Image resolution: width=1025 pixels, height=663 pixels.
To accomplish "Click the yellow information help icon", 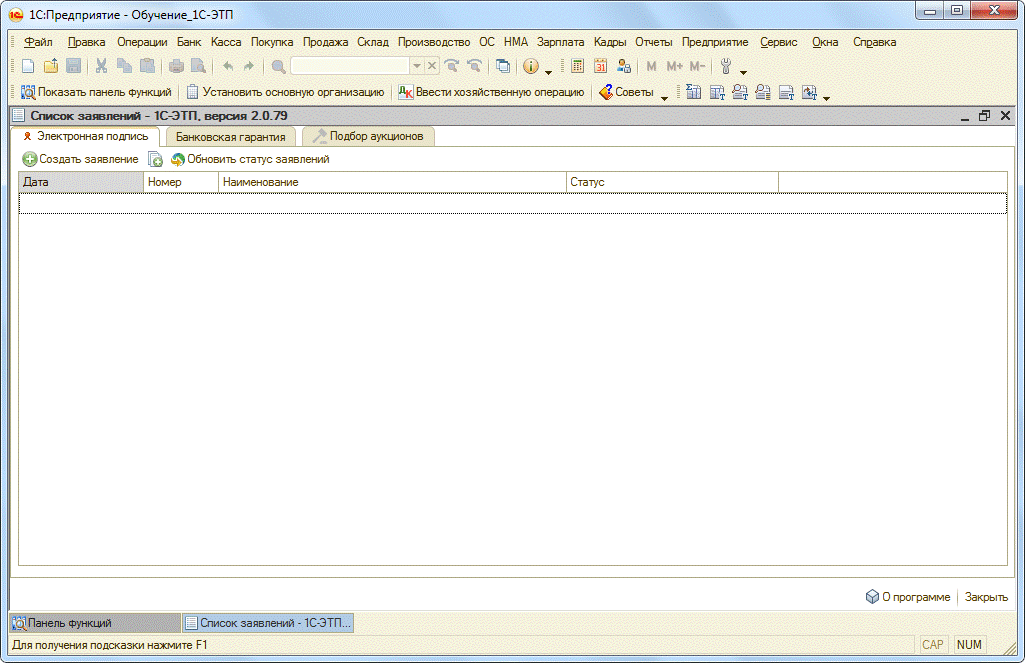I will point(531,66).
